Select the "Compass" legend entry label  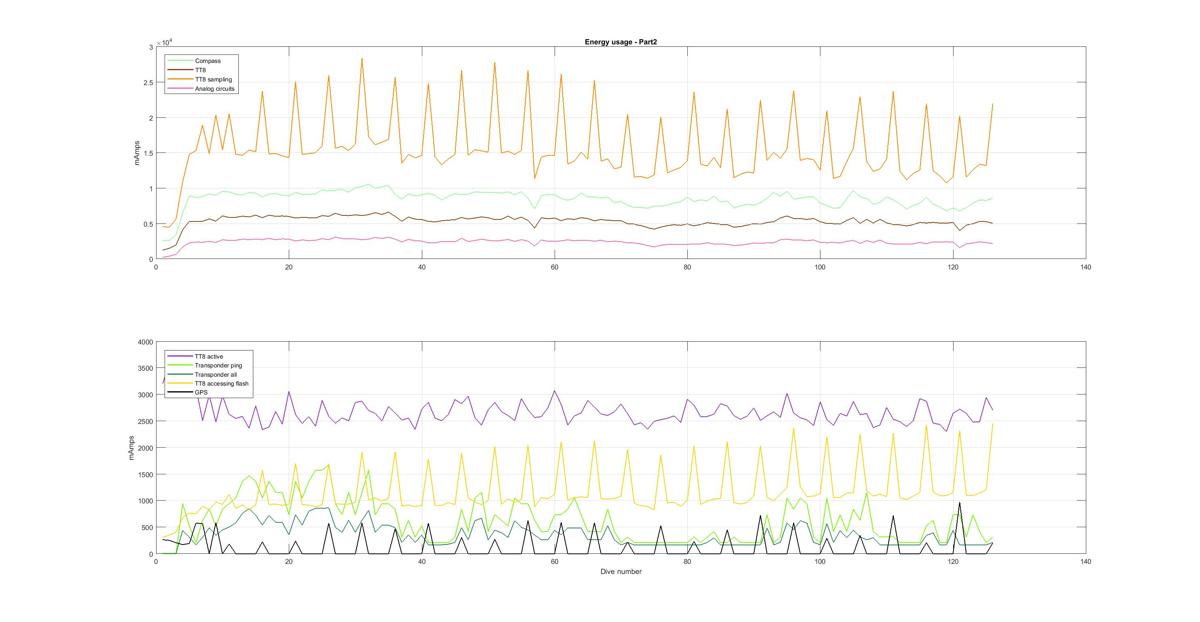click(x=208, y=61)
